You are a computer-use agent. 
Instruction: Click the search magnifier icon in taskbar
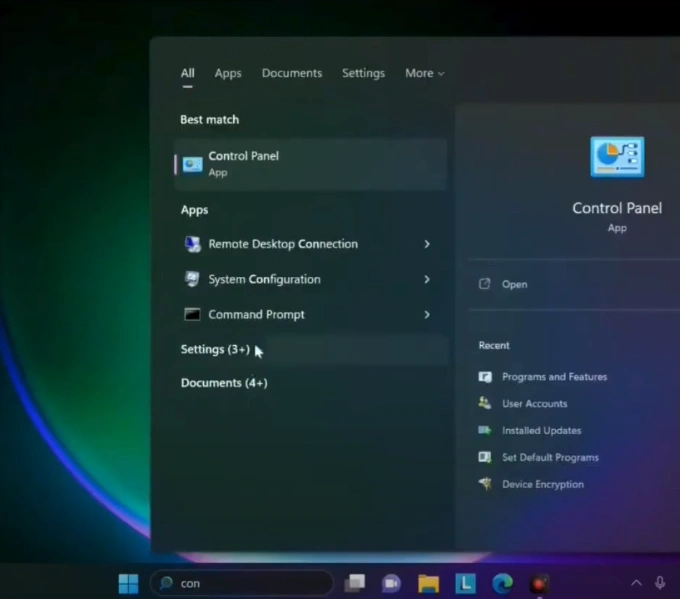166,583
